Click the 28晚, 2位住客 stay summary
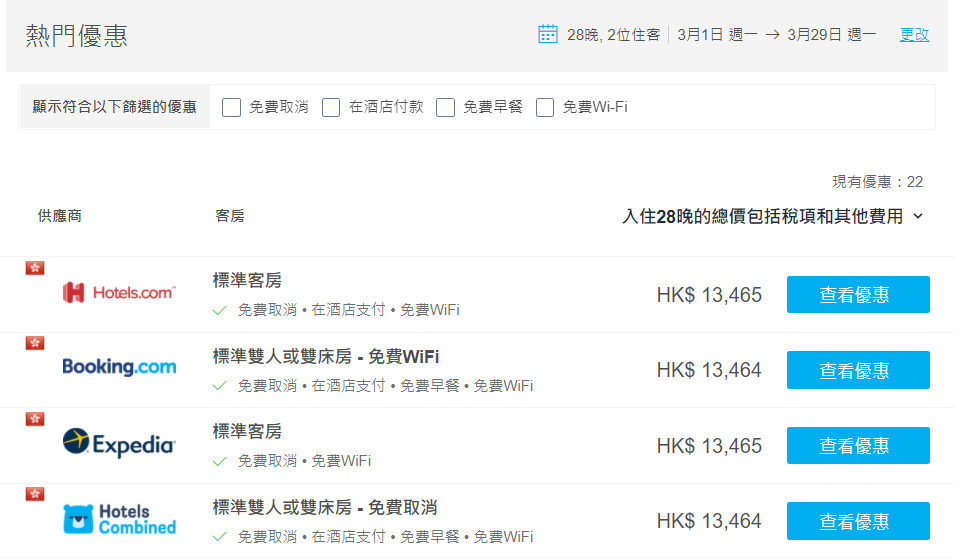 tap(613, 35)
